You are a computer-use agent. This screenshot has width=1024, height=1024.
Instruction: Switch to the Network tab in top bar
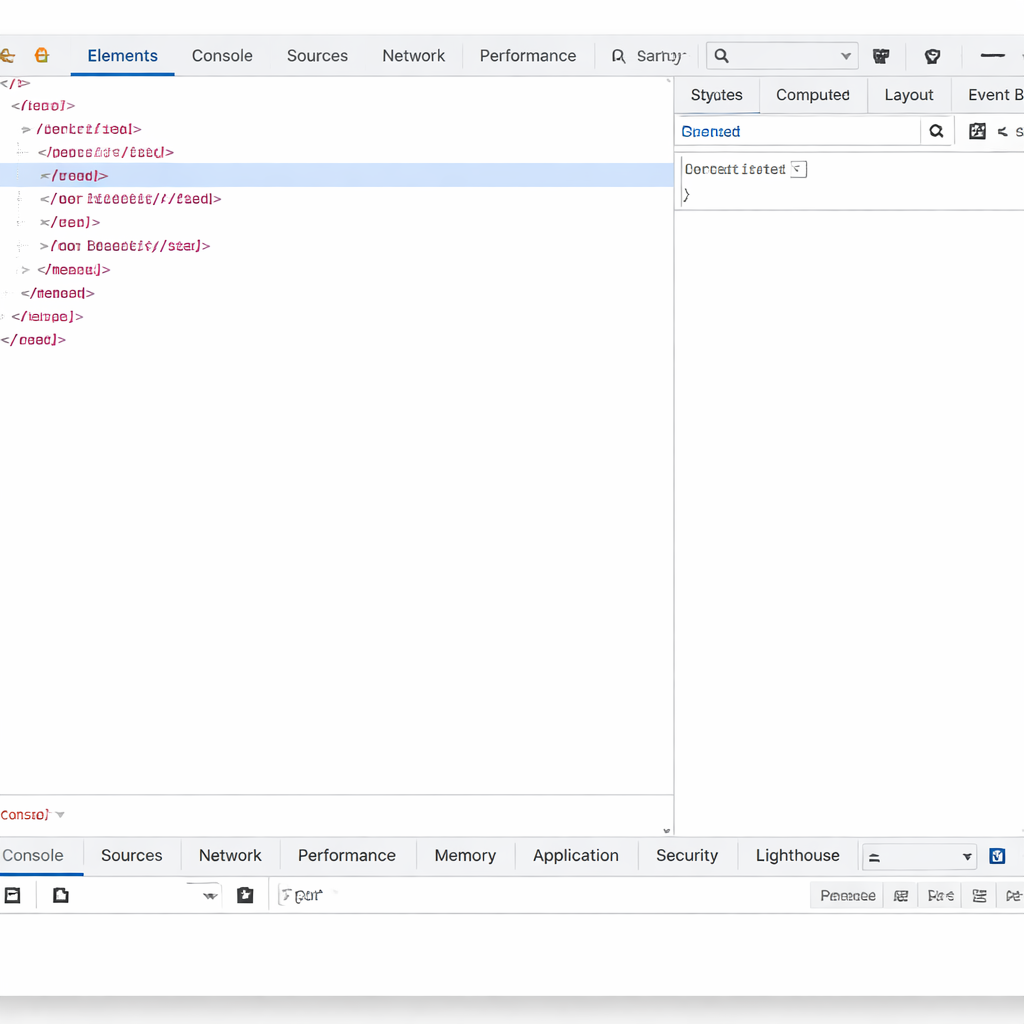(x=413, y=56)
